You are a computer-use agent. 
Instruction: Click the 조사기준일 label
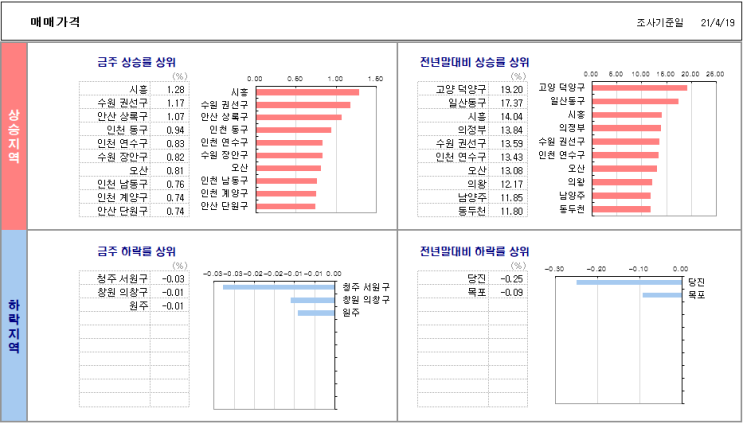[x=660, y=23]
